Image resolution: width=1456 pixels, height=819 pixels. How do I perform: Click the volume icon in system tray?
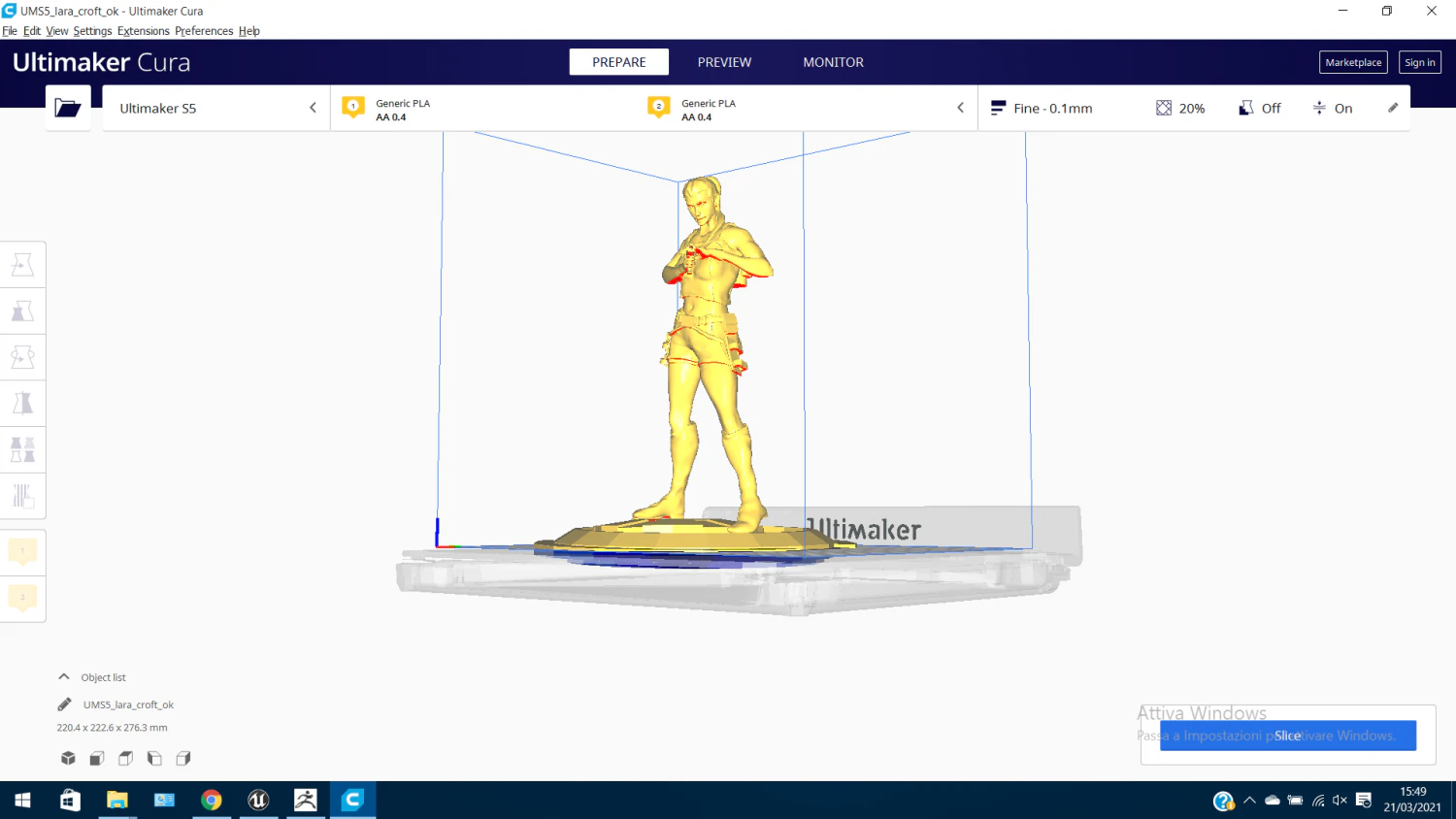[x=1340, y=801]
